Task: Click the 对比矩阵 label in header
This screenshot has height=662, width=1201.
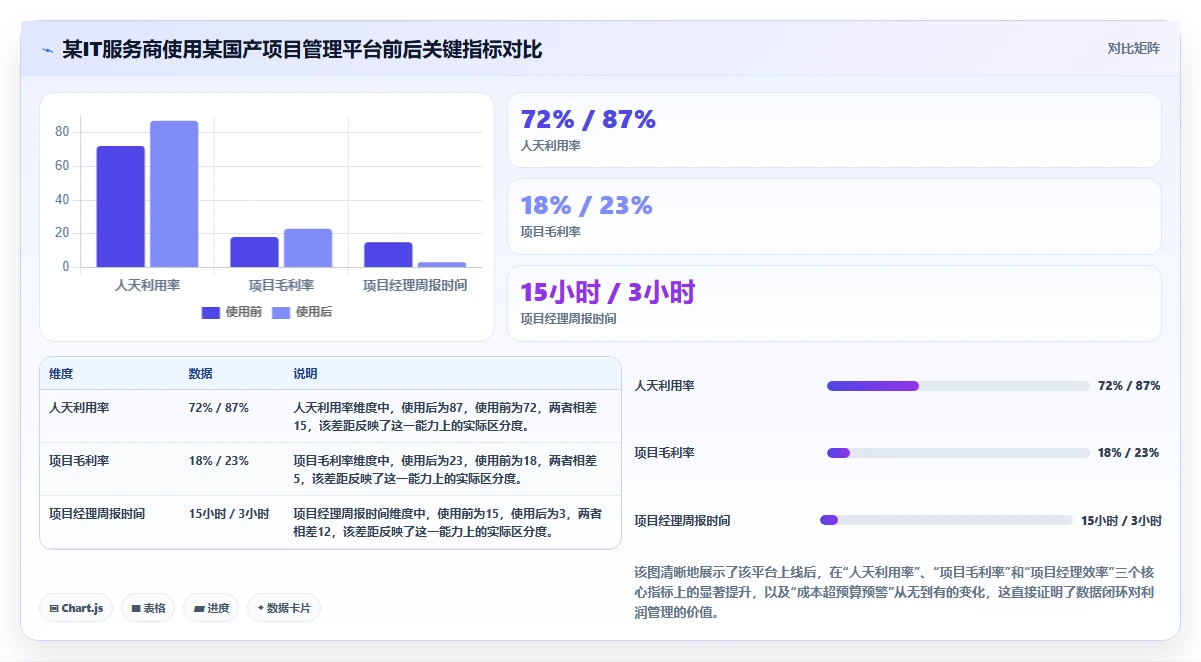Action: (1134, 48)
